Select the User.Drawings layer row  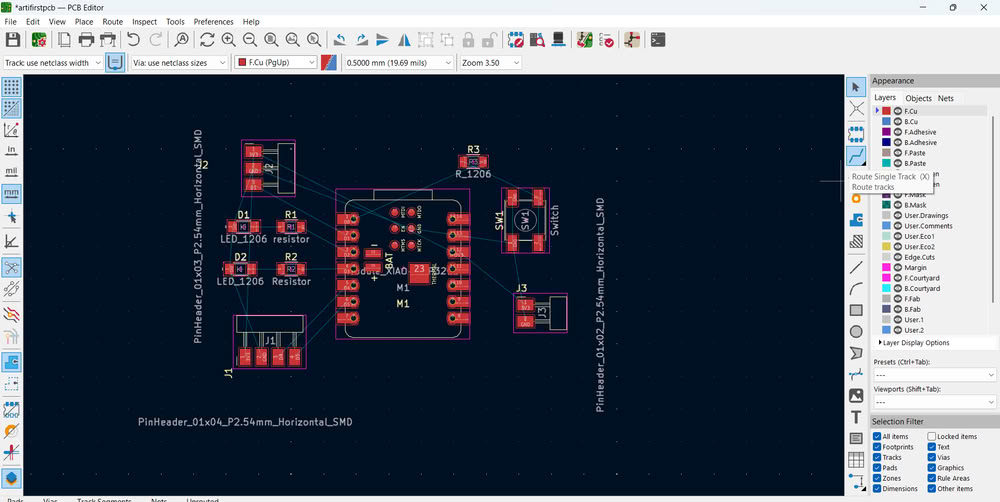(932, 216)
